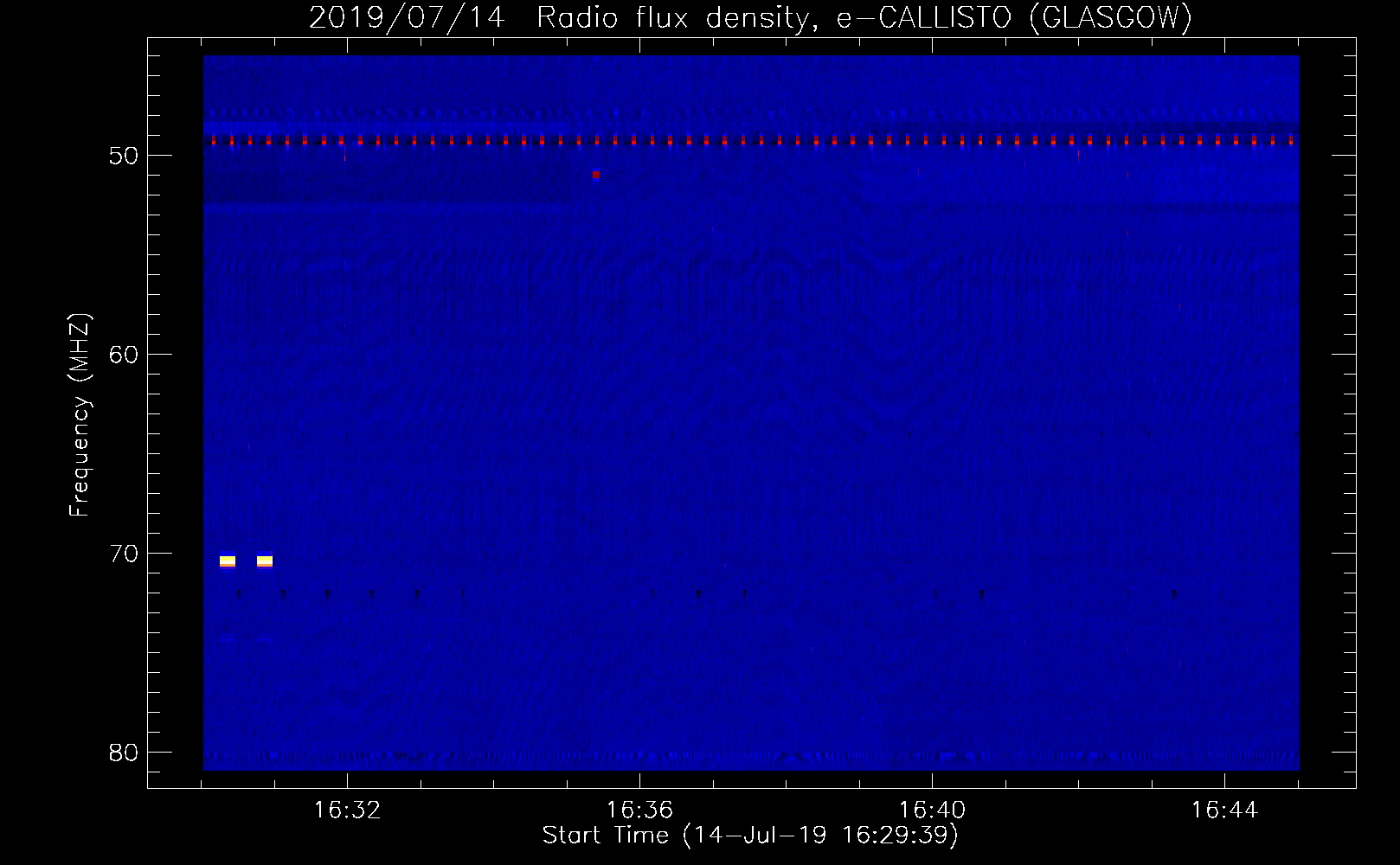Select the 16:32 time tick label
The width and height of the screenshot is (1400, 865).
pos(347,811)
